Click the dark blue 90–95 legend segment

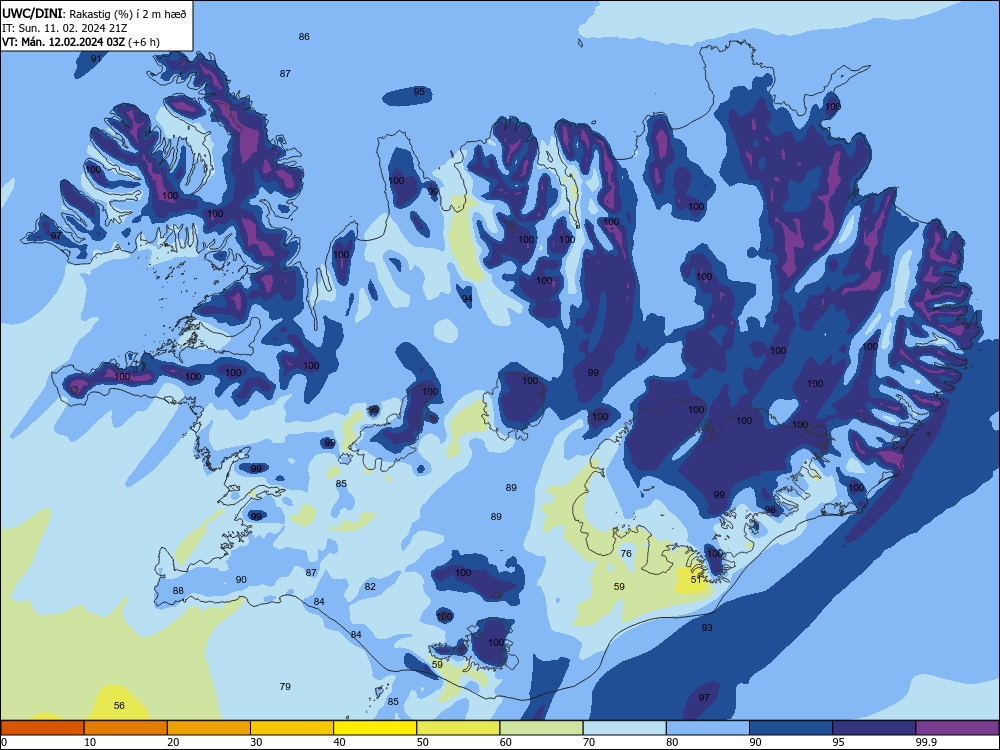791,728
